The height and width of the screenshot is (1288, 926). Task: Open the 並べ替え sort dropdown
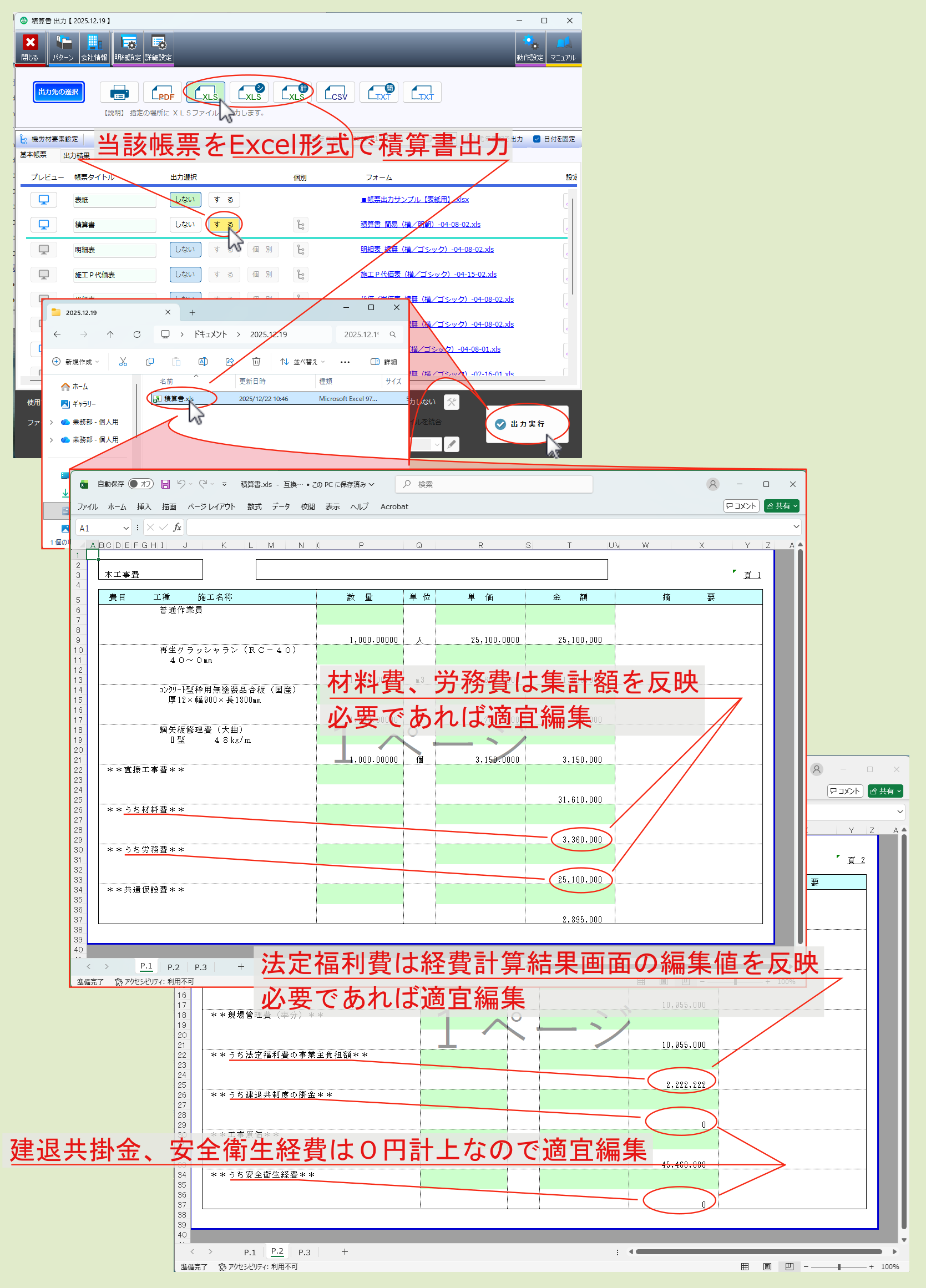pyautogui.click(x=303, y=362)
